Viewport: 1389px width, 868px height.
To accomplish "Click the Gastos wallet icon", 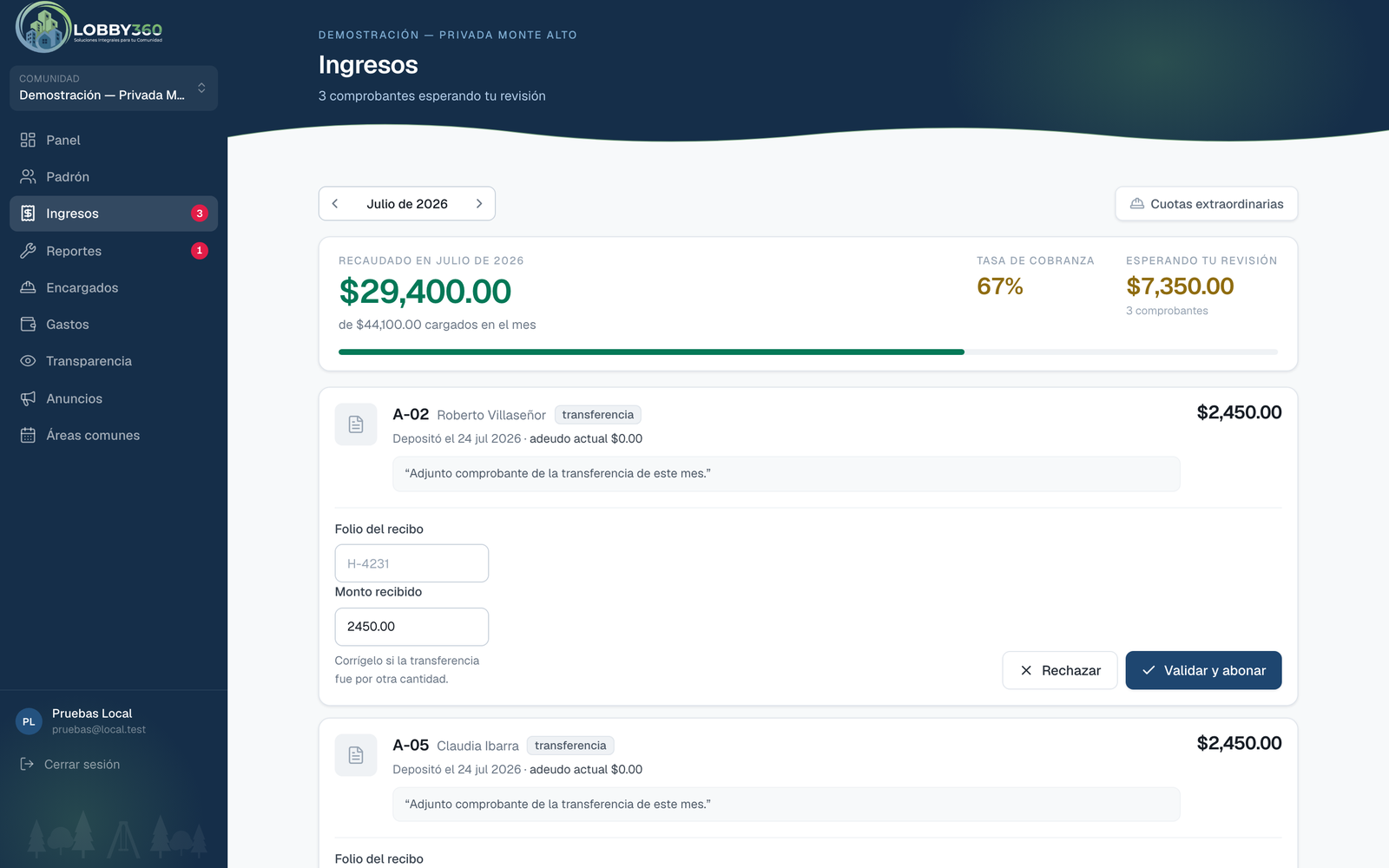I will (x=28, y=325).
